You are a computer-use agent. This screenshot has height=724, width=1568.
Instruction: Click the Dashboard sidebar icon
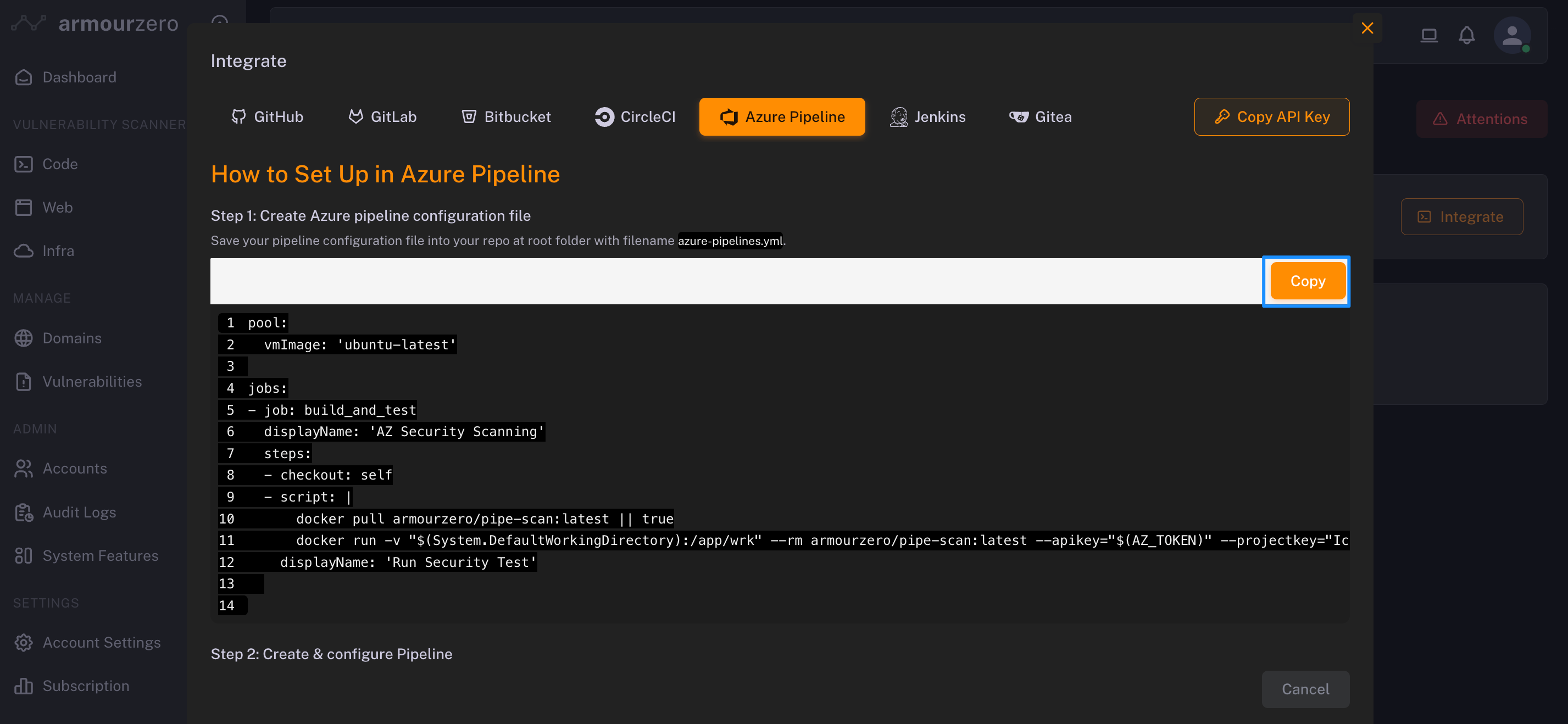point(24,77)
